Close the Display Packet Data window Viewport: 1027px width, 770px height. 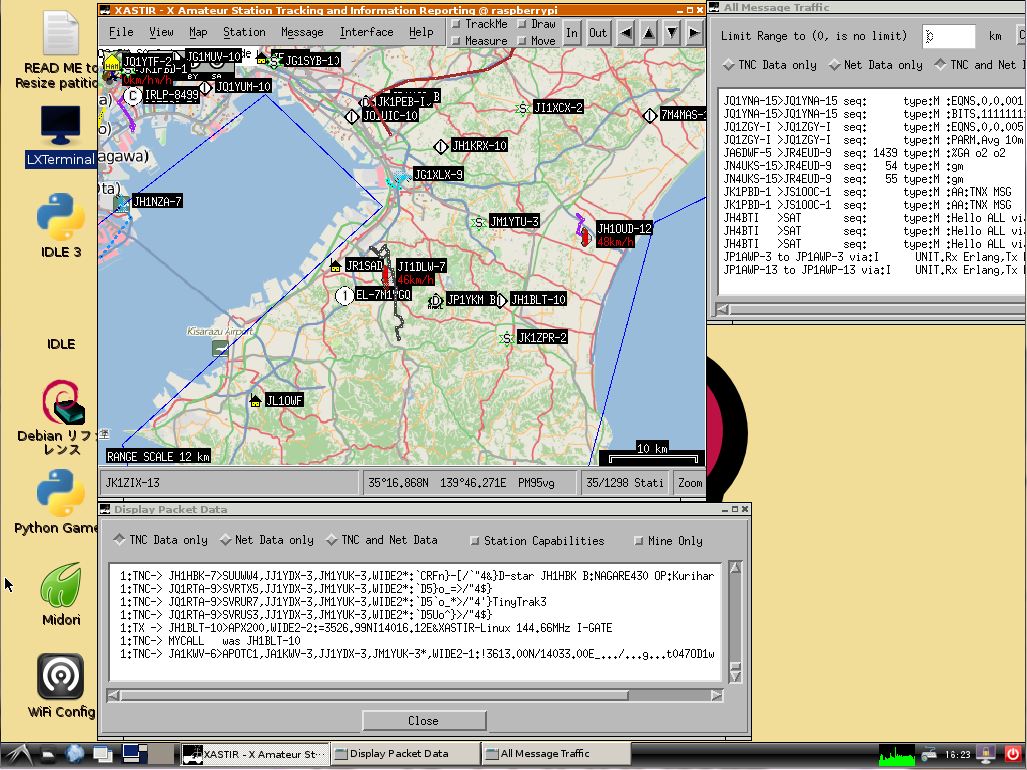click(423, 720)
